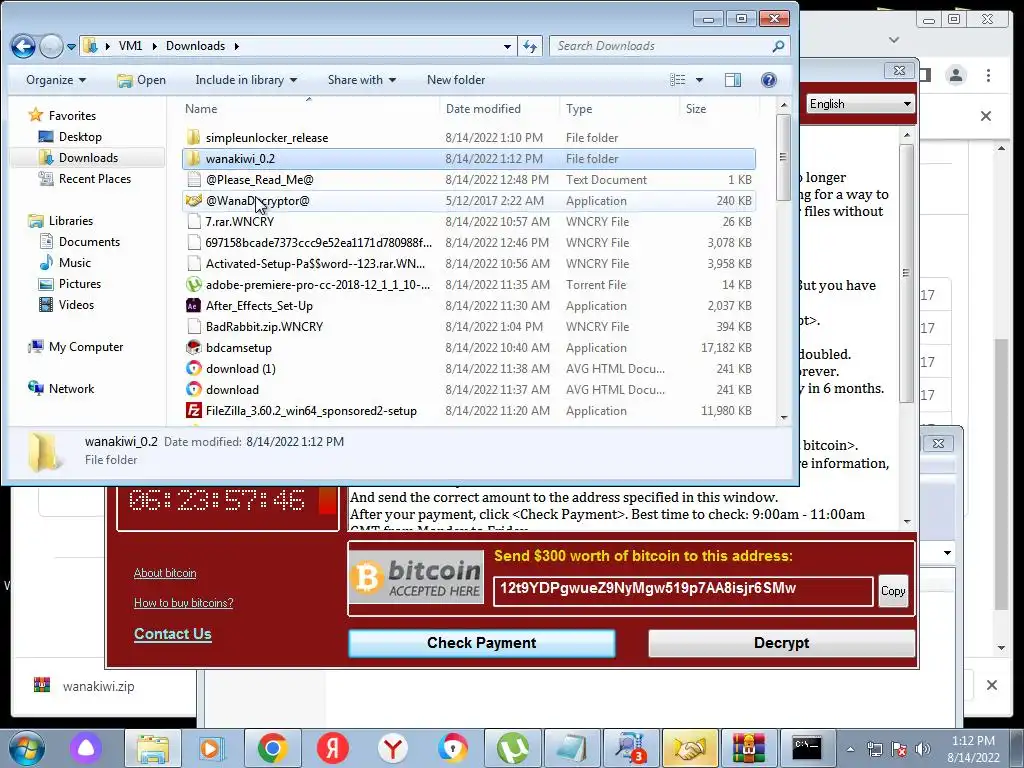
Task: Open the Share with dropdown
Action: (362, 80)
